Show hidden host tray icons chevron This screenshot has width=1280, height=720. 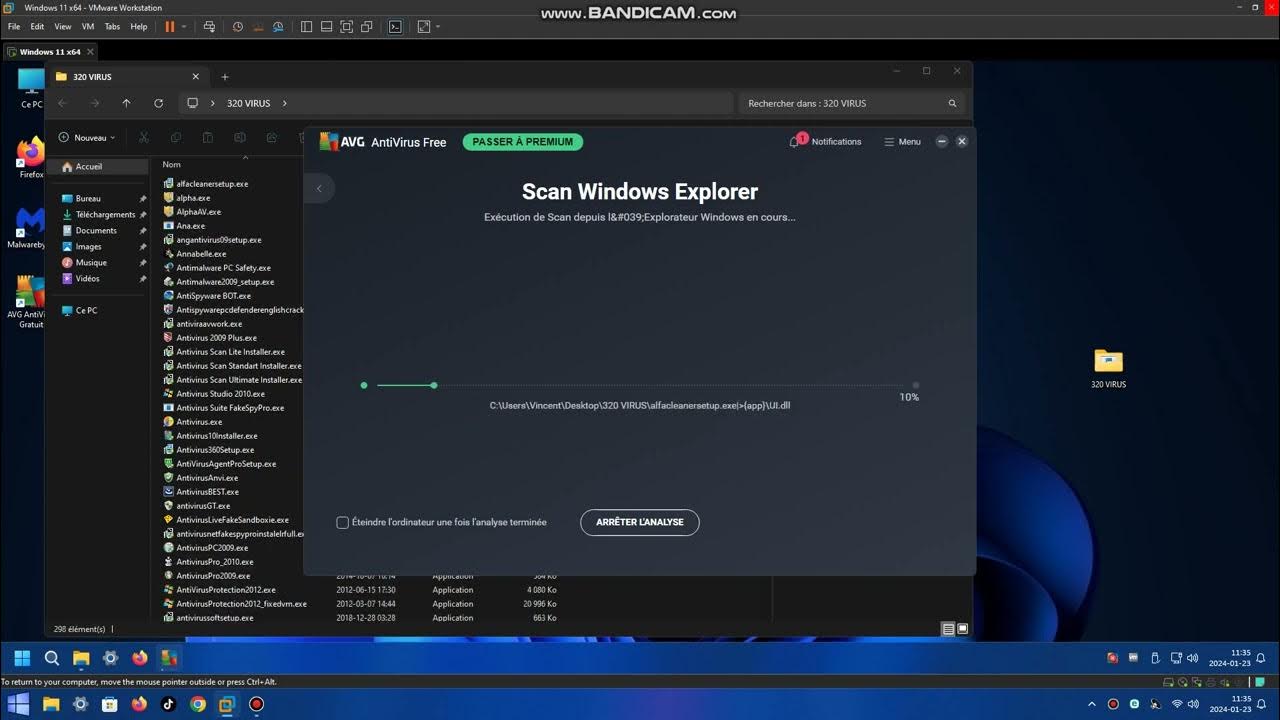click(x=1092, y=704)
